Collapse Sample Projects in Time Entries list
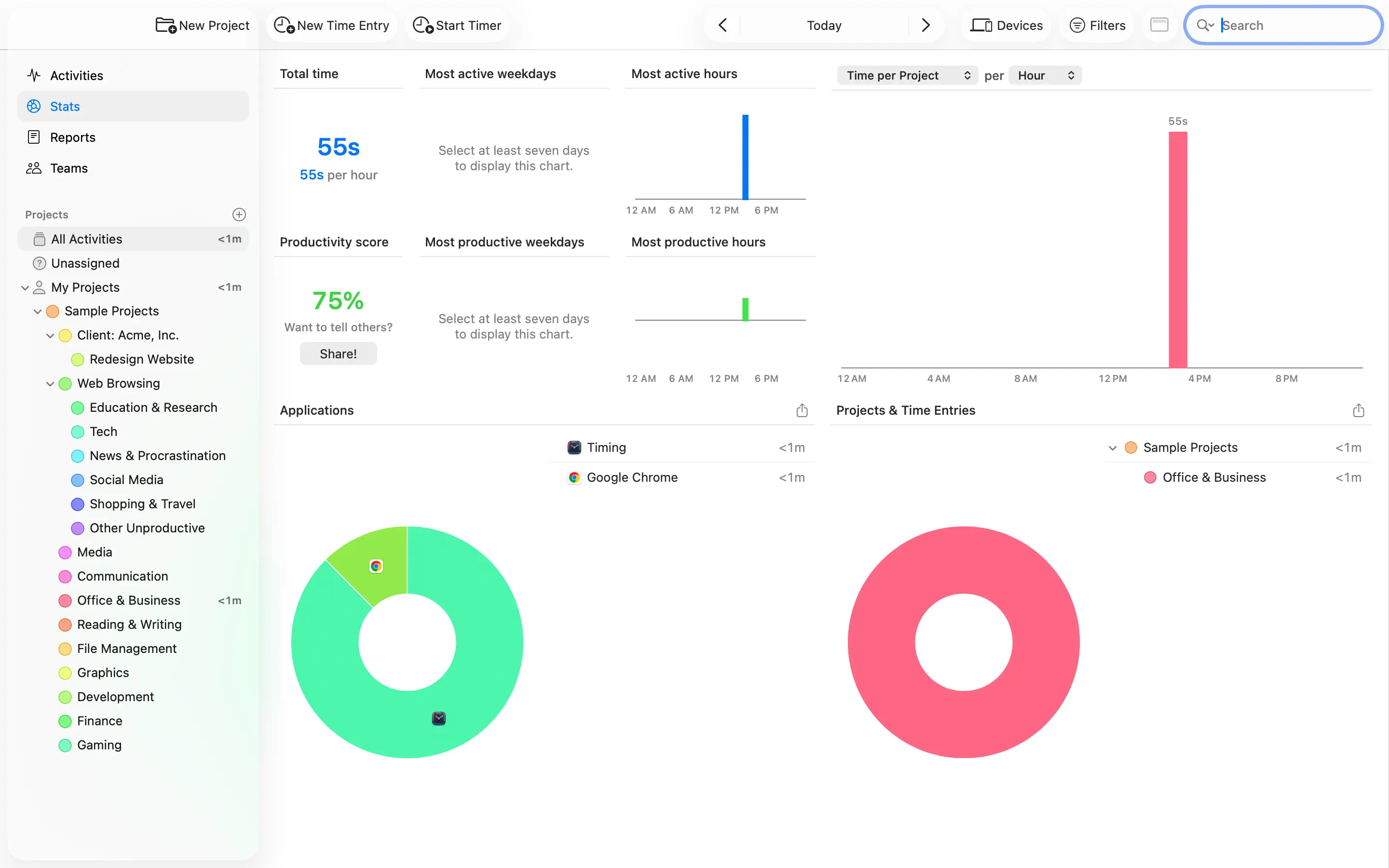Image resolution: width=1389 pixels, height=868 pixels. click(1112, 448)
